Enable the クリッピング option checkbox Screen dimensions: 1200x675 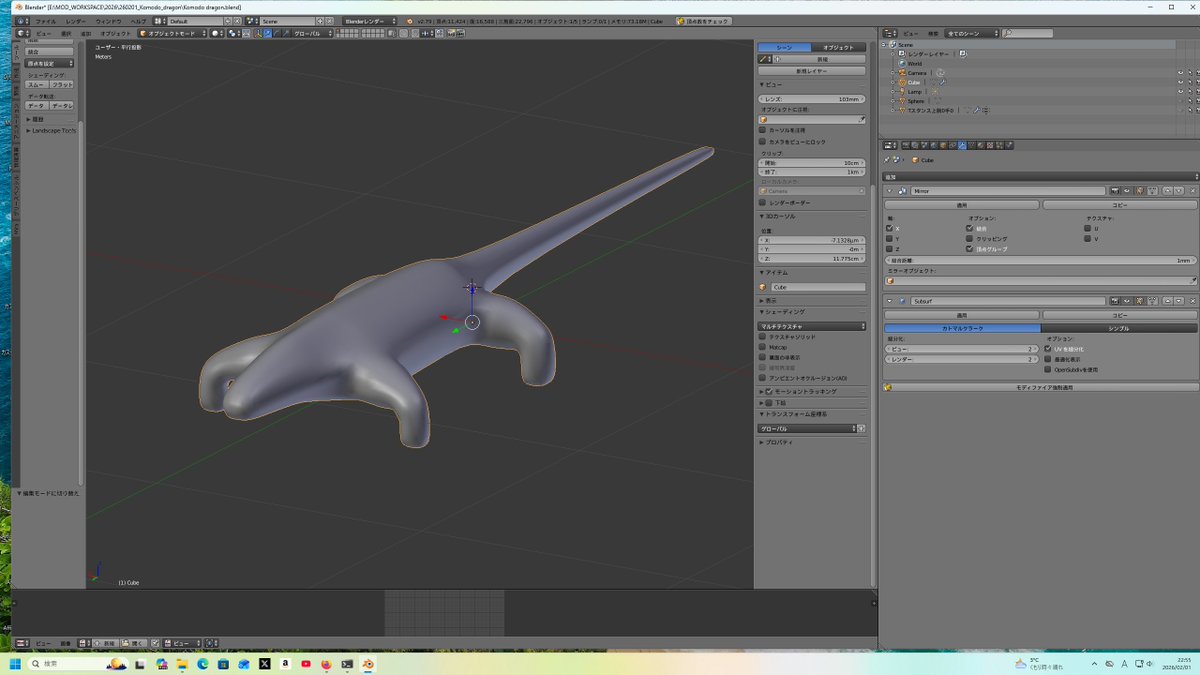(970, 239)
